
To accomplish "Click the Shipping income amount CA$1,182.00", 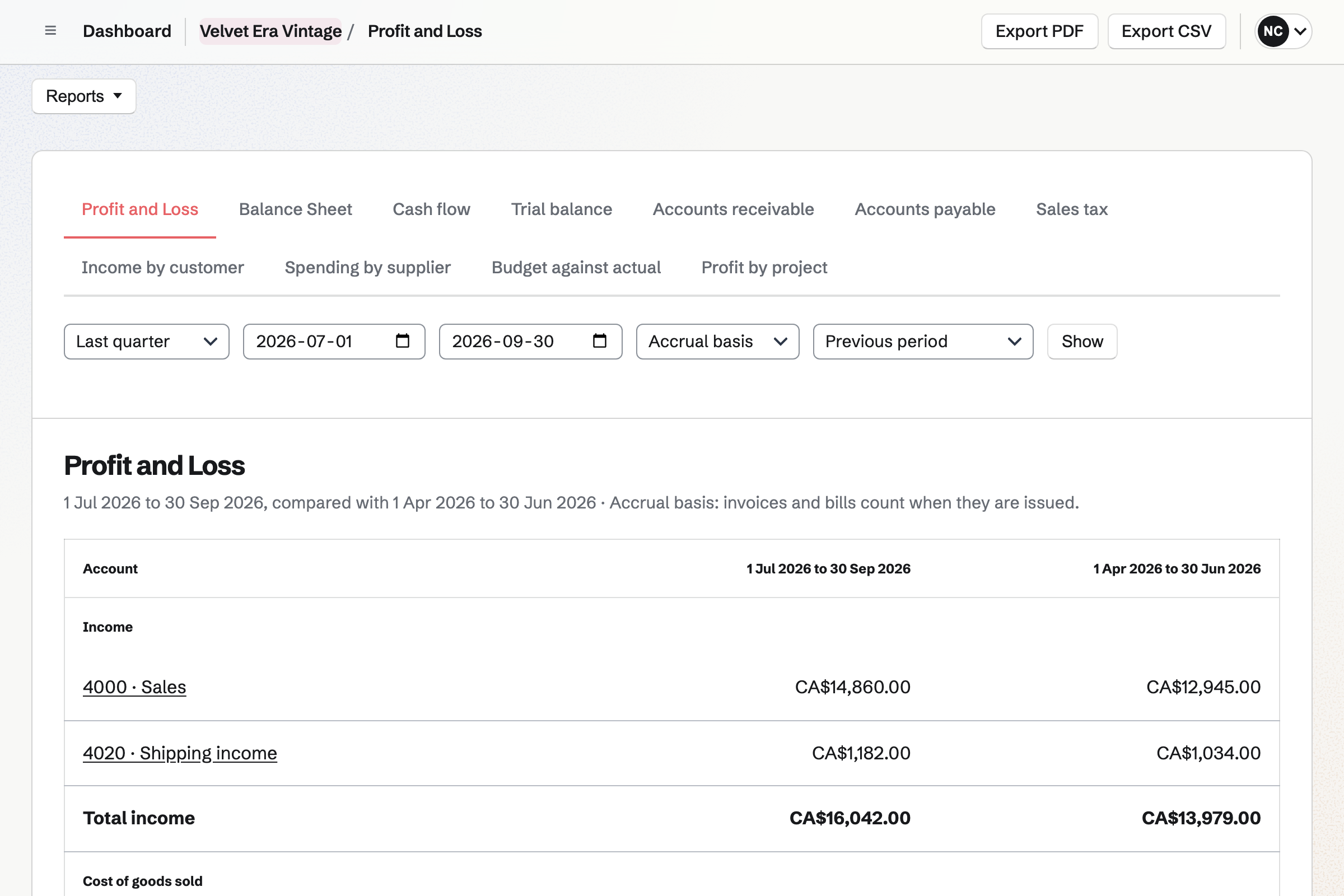I will (x=861, y=753).
